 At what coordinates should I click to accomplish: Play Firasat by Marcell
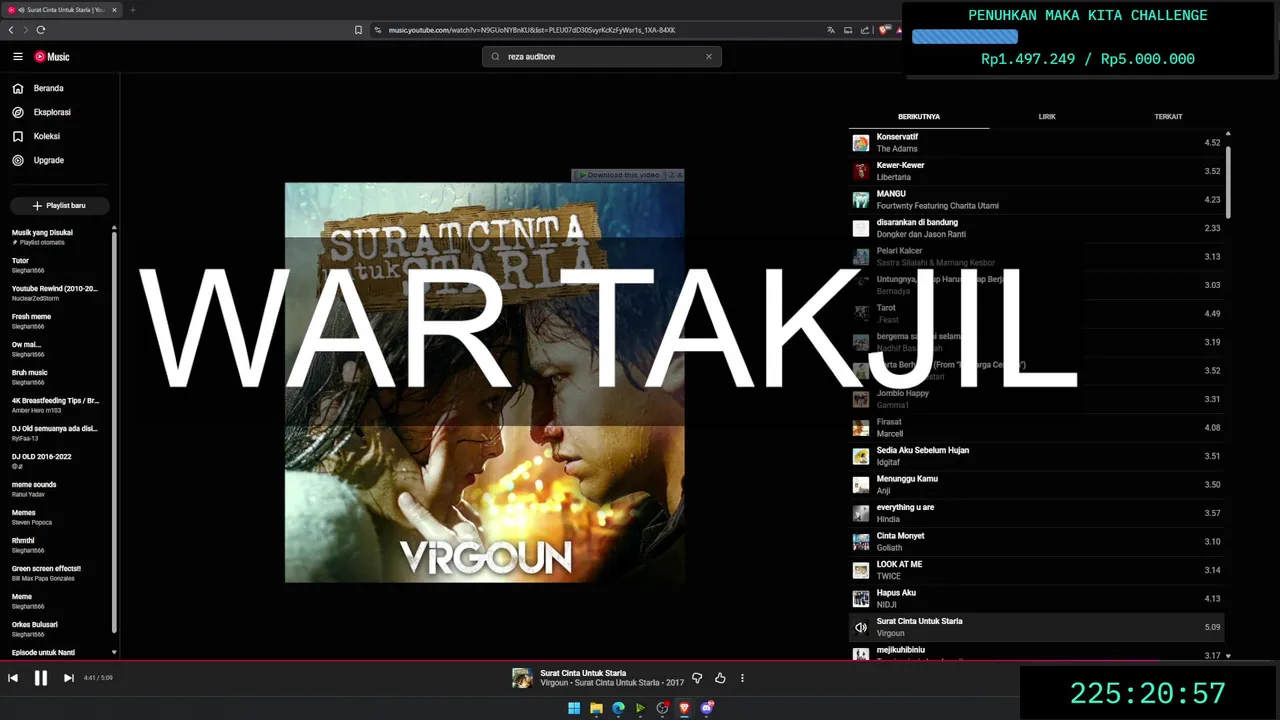[1036, 428]
